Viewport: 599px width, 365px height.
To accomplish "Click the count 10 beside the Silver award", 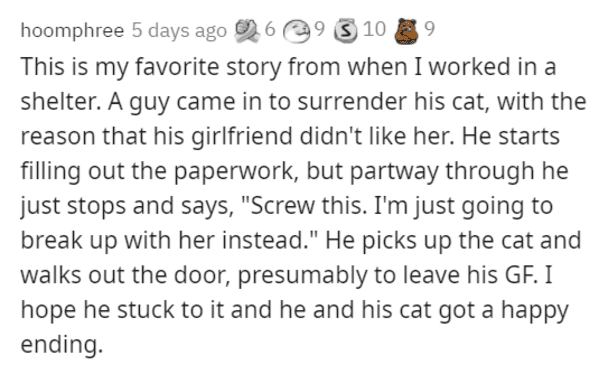I will [x=374, y=29].
